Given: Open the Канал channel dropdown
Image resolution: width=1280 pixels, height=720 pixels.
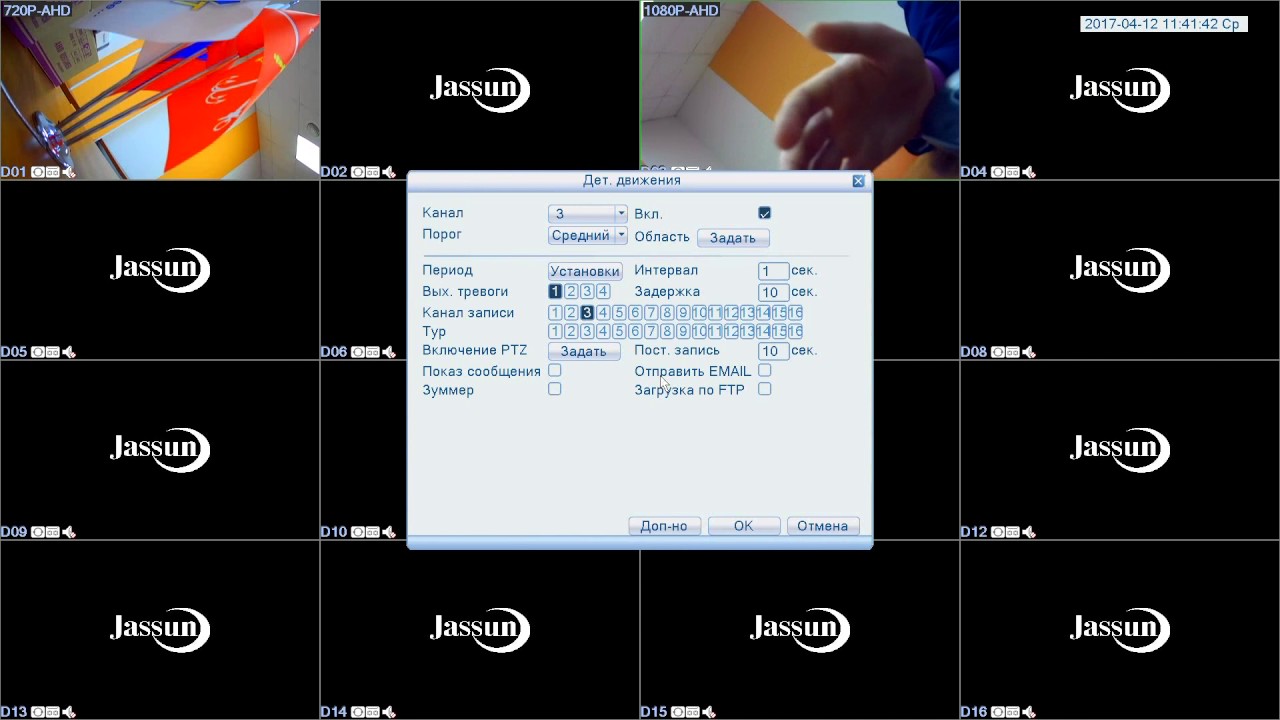Looking at the screenshot, I should point(587,213).
